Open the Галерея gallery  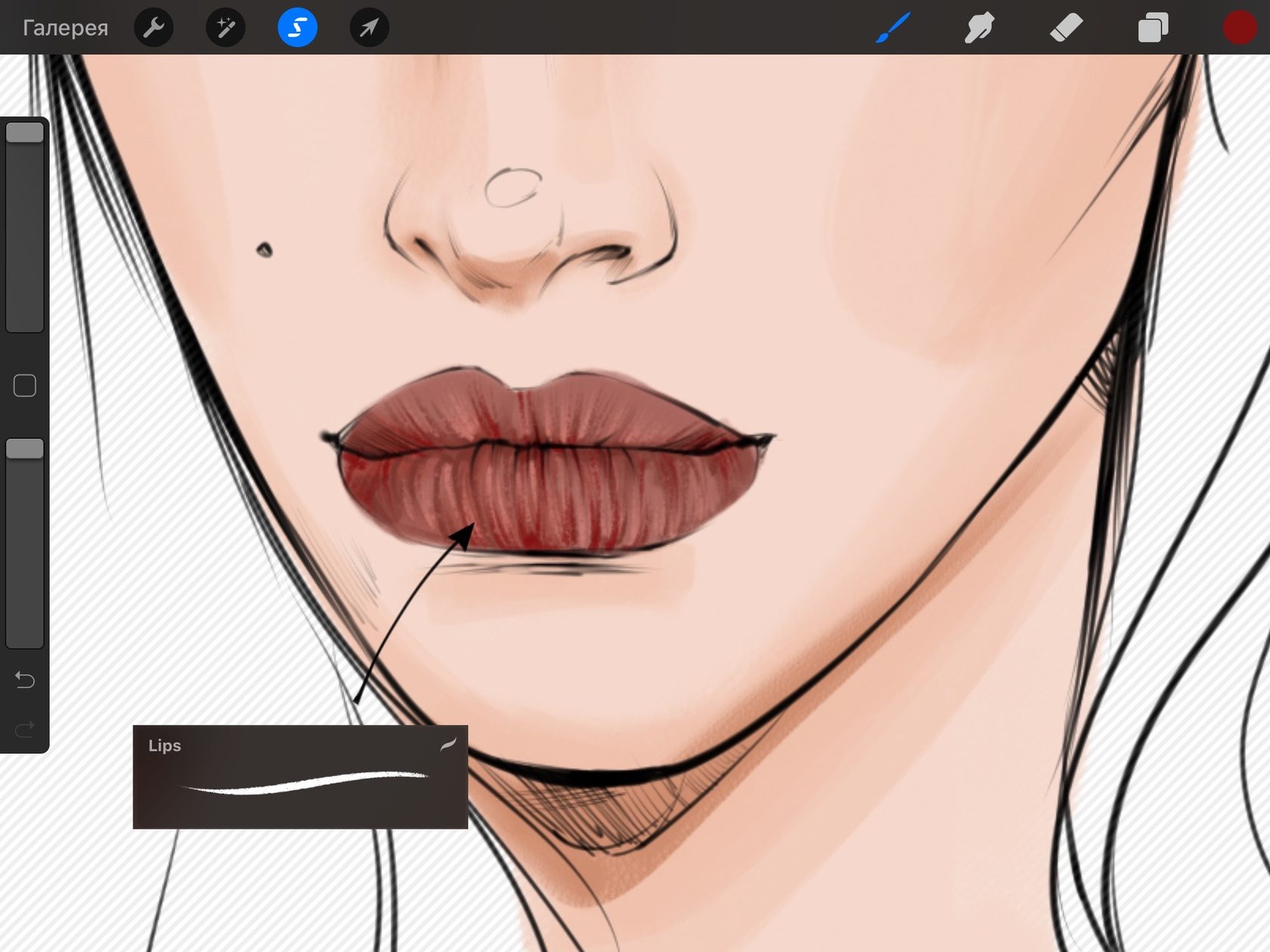65,28
